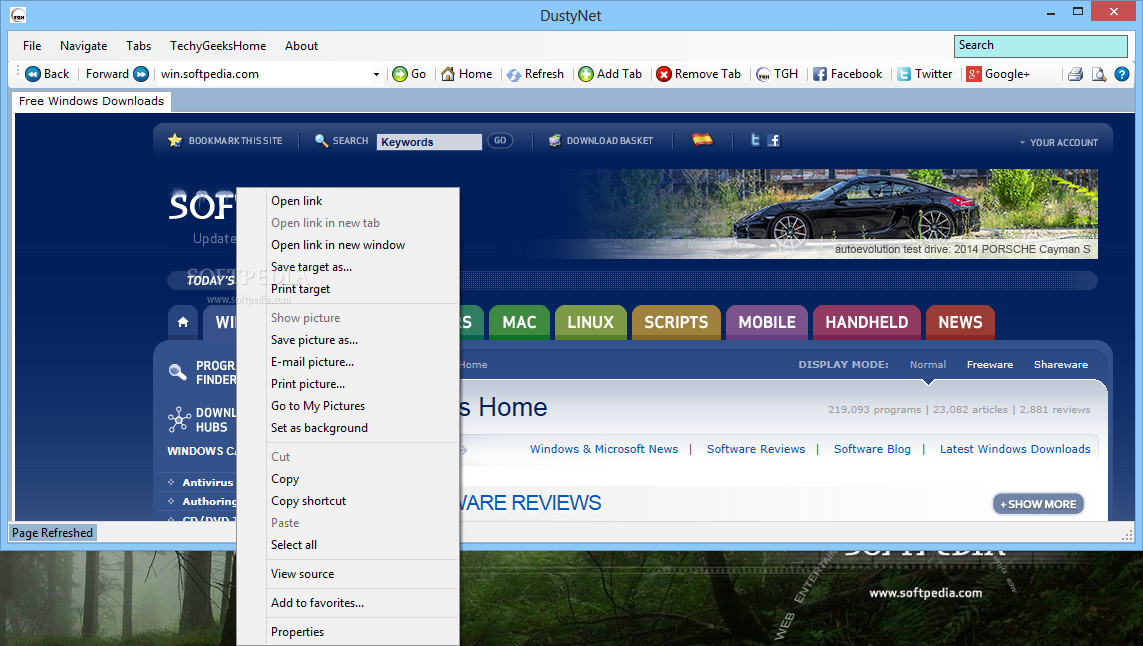The width and height of the screenshot is (1143, 646).
Task: Remove the current tab
Action: click(698, 74)
